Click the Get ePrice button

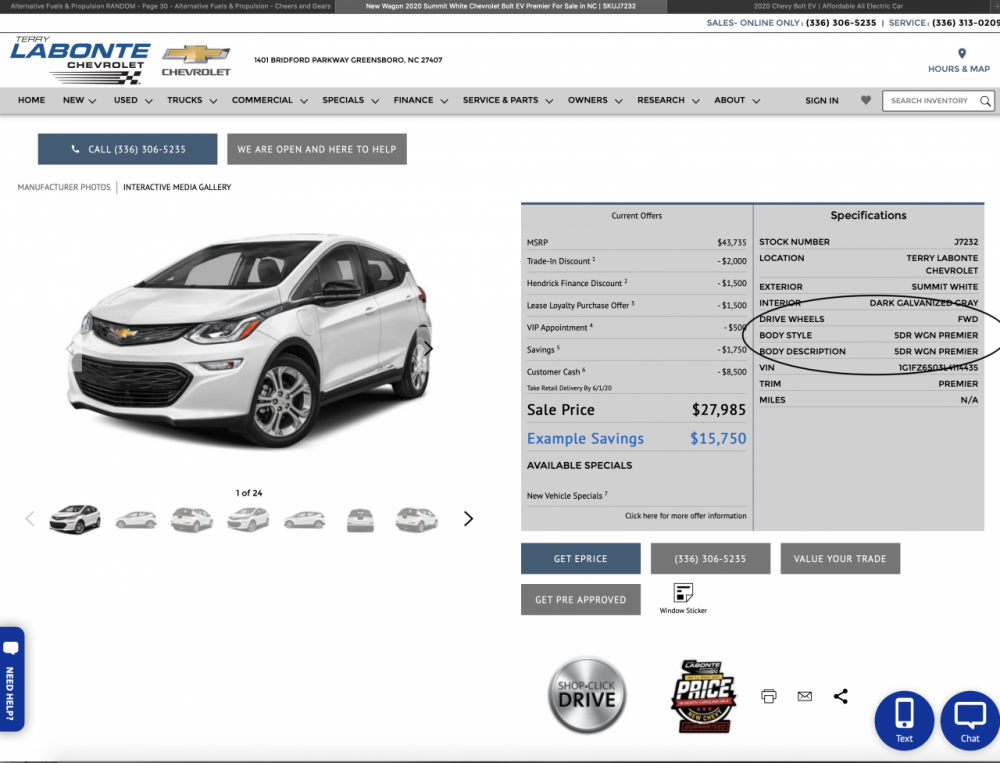[x=580, y=559]
